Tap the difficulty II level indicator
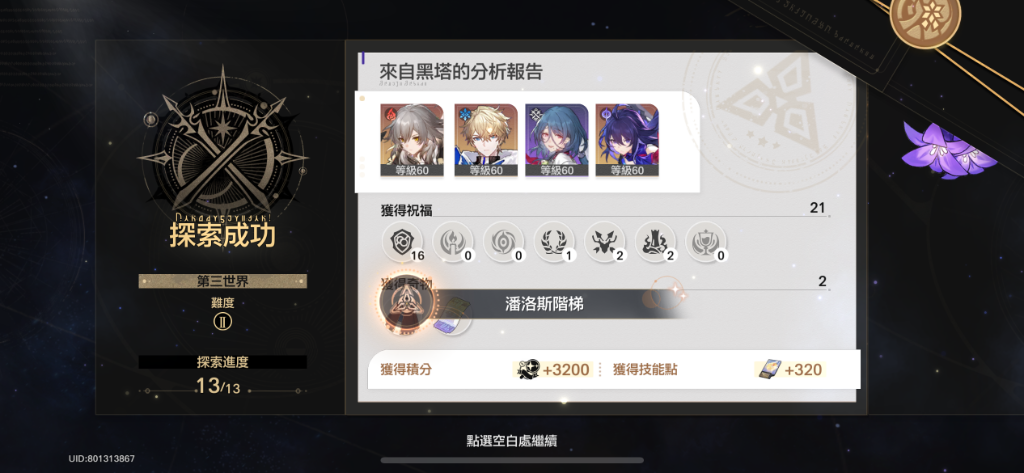The height and width of the screenshot is (473, 1024). pyautogui.click(x=223, y=321)
